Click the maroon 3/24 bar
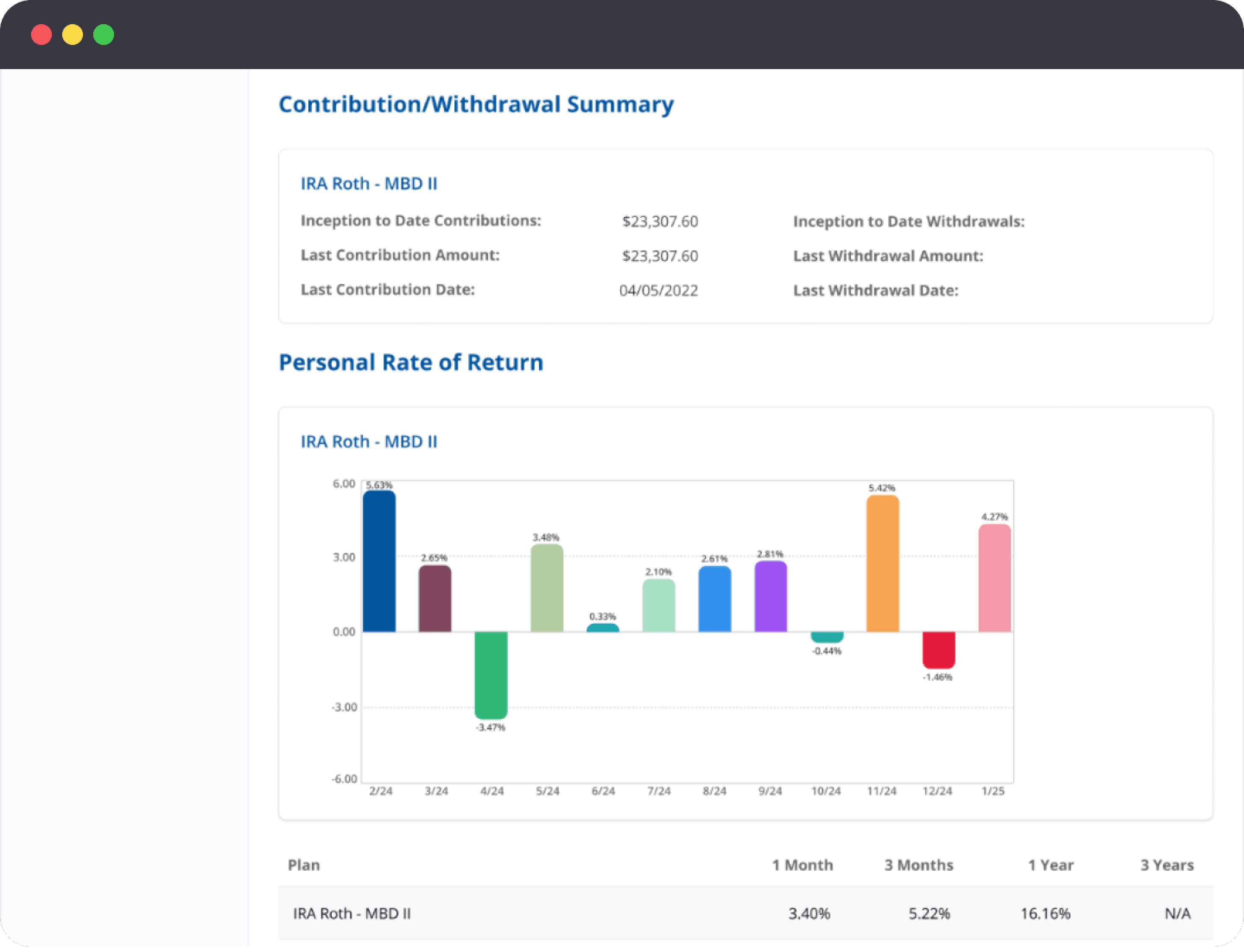1244x952 pixels. (x=435, y=598)
